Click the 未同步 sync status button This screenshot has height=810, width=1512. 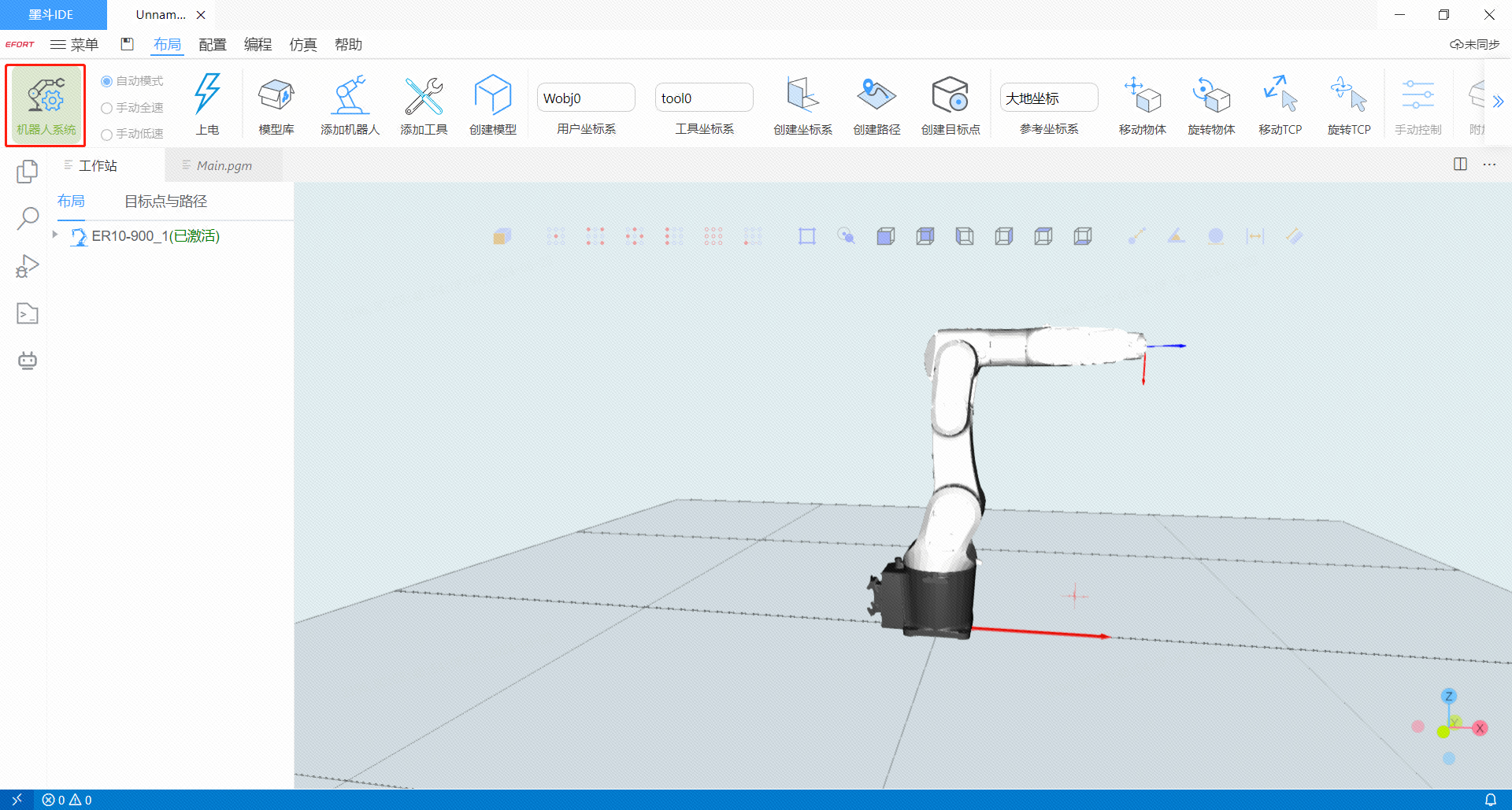(x=1474, y=45)
